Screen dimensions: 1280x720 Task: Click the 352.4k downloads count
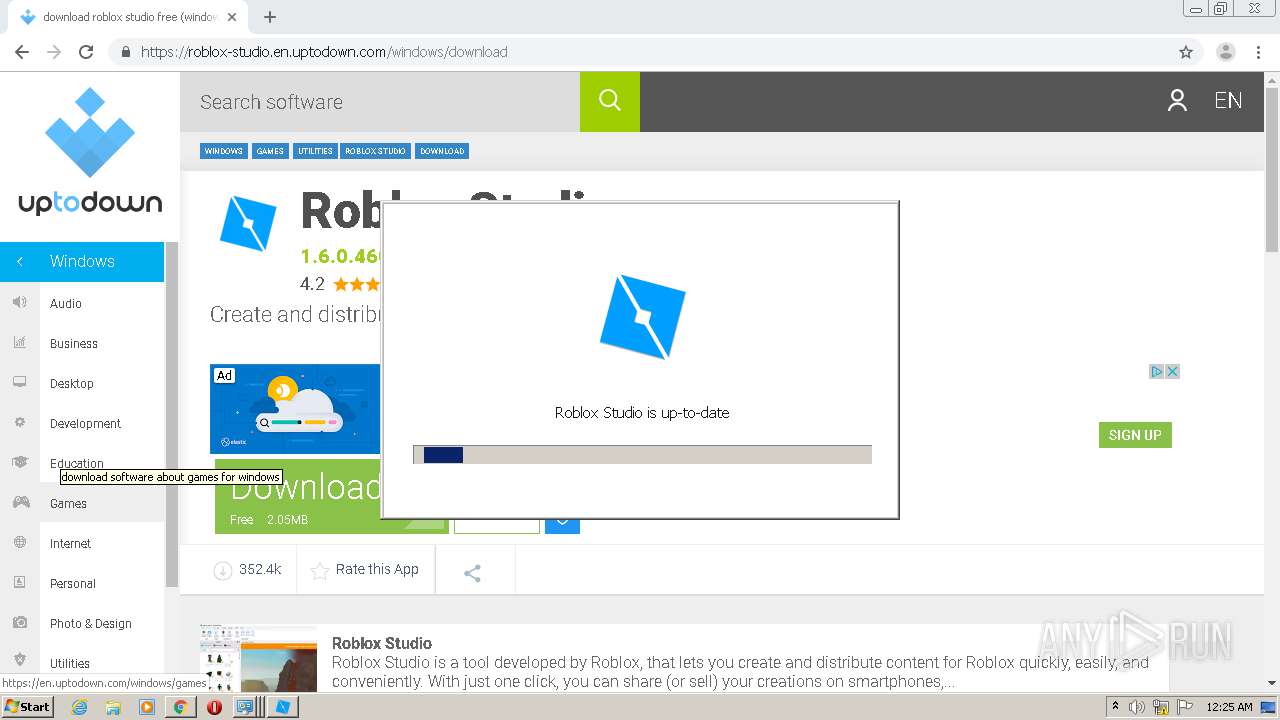[x=260, y=569]
